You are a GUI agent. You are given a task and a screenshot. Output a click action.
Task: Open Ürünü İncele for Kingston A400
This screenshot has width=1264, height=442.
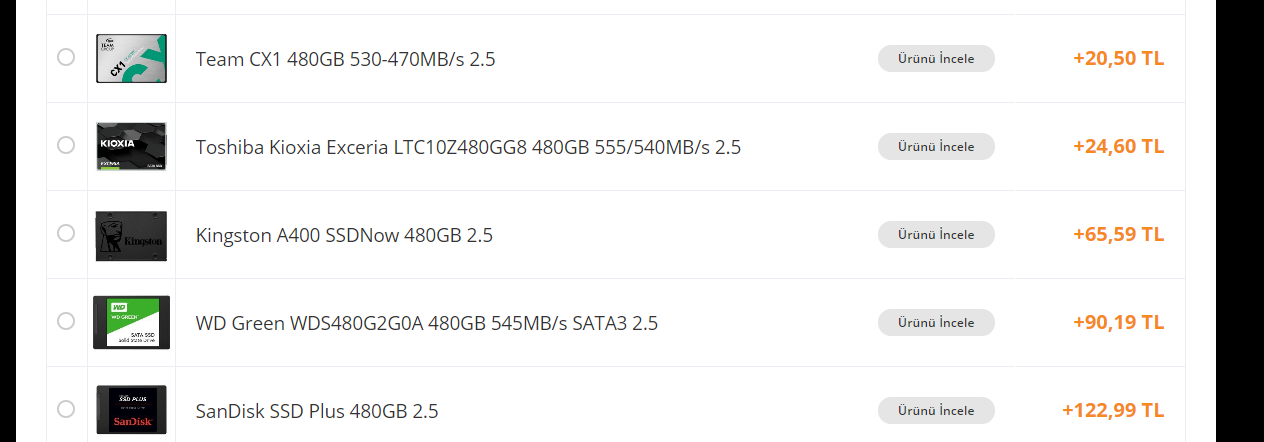936,234
